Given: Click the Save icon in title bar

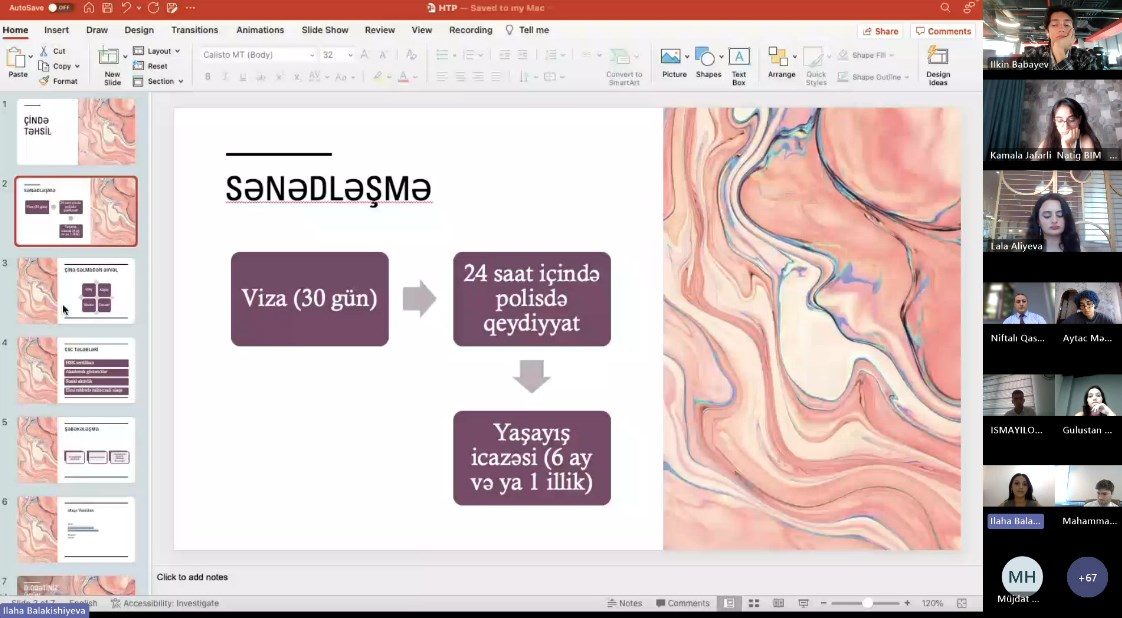Looking at the screenshot, I should point(107,8).
